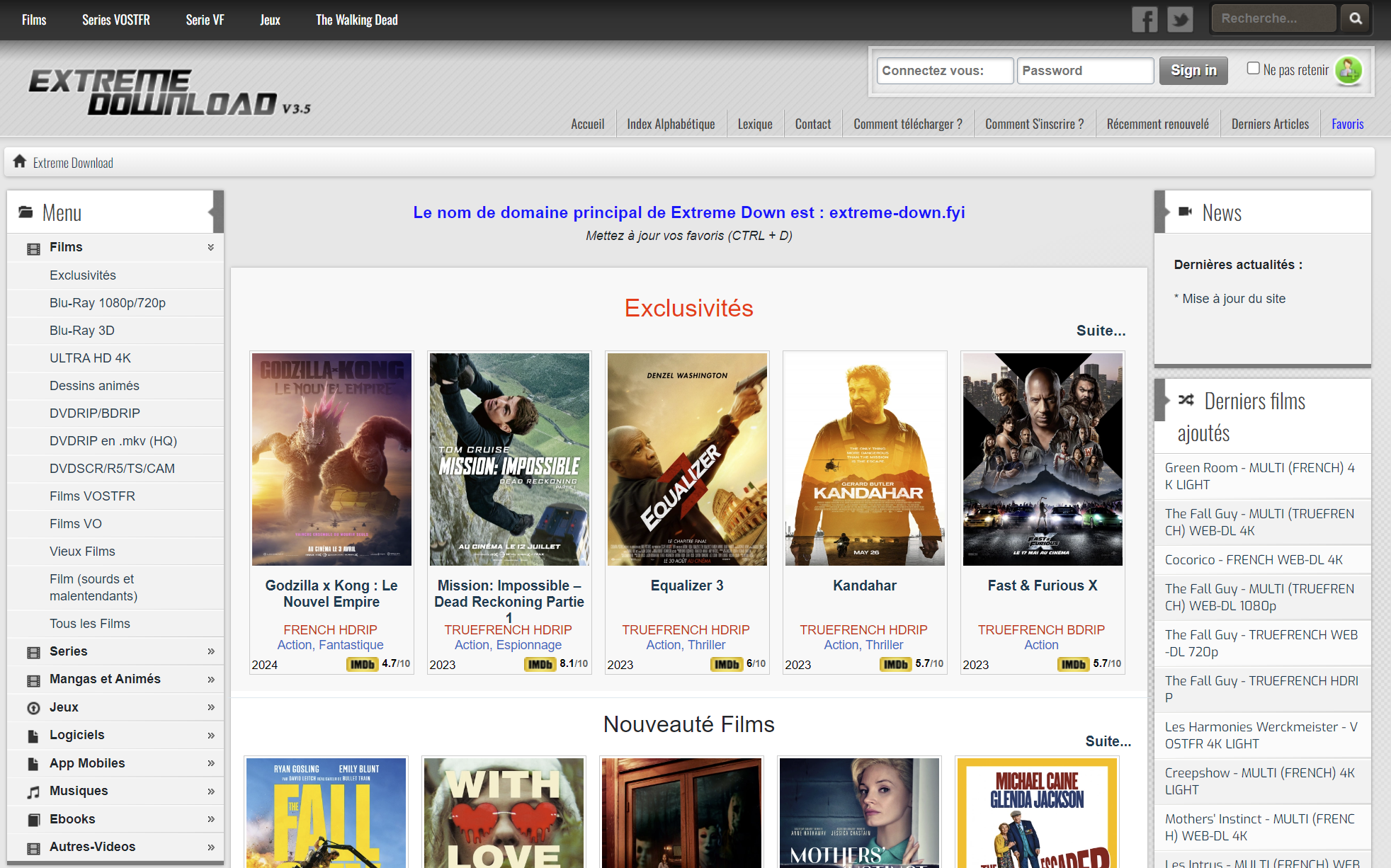
Task: Open Kandahar poster thumbnail
Action: click(865, 459)
